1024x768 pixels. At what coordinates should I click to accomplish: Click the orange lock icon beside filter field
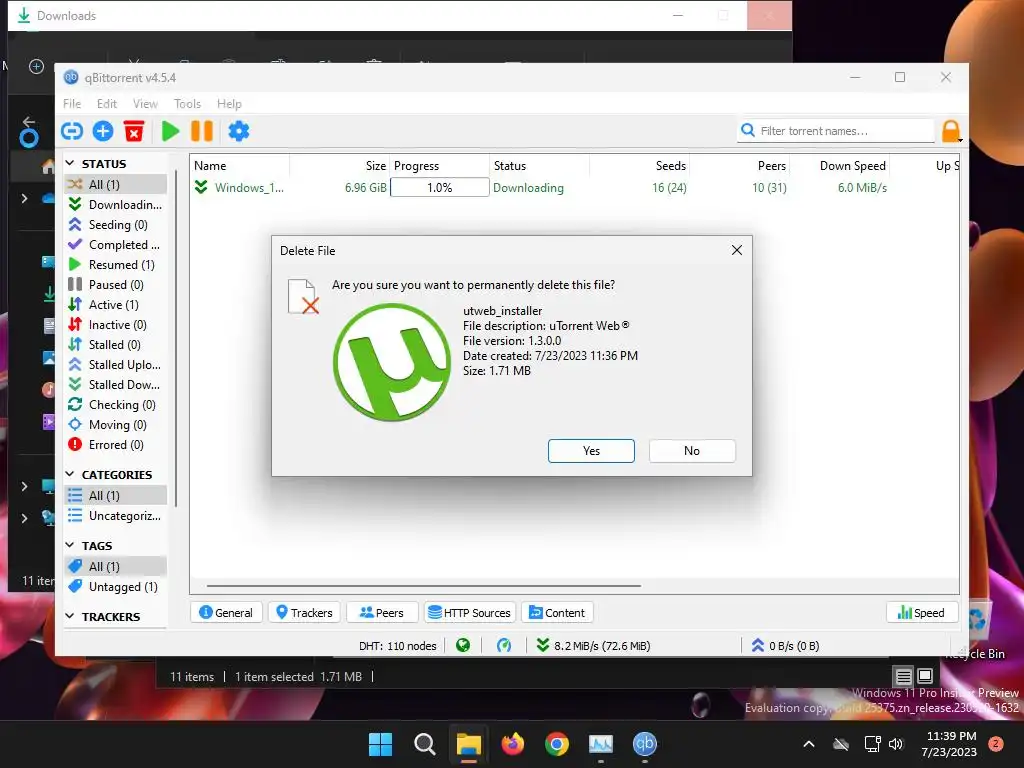(952, 131)
